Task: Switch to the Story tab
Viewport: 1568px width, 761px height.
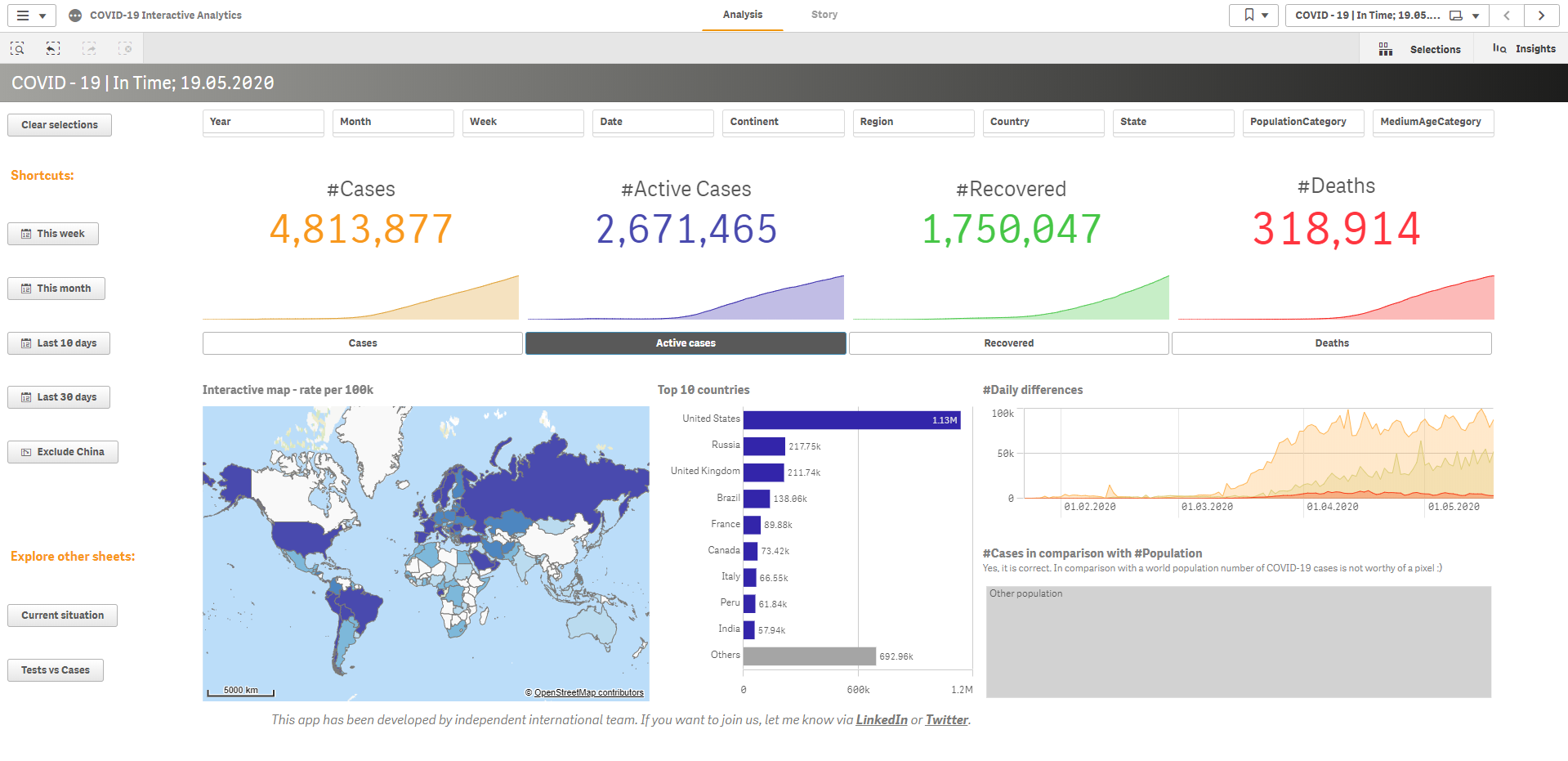Action: (824, 15)
